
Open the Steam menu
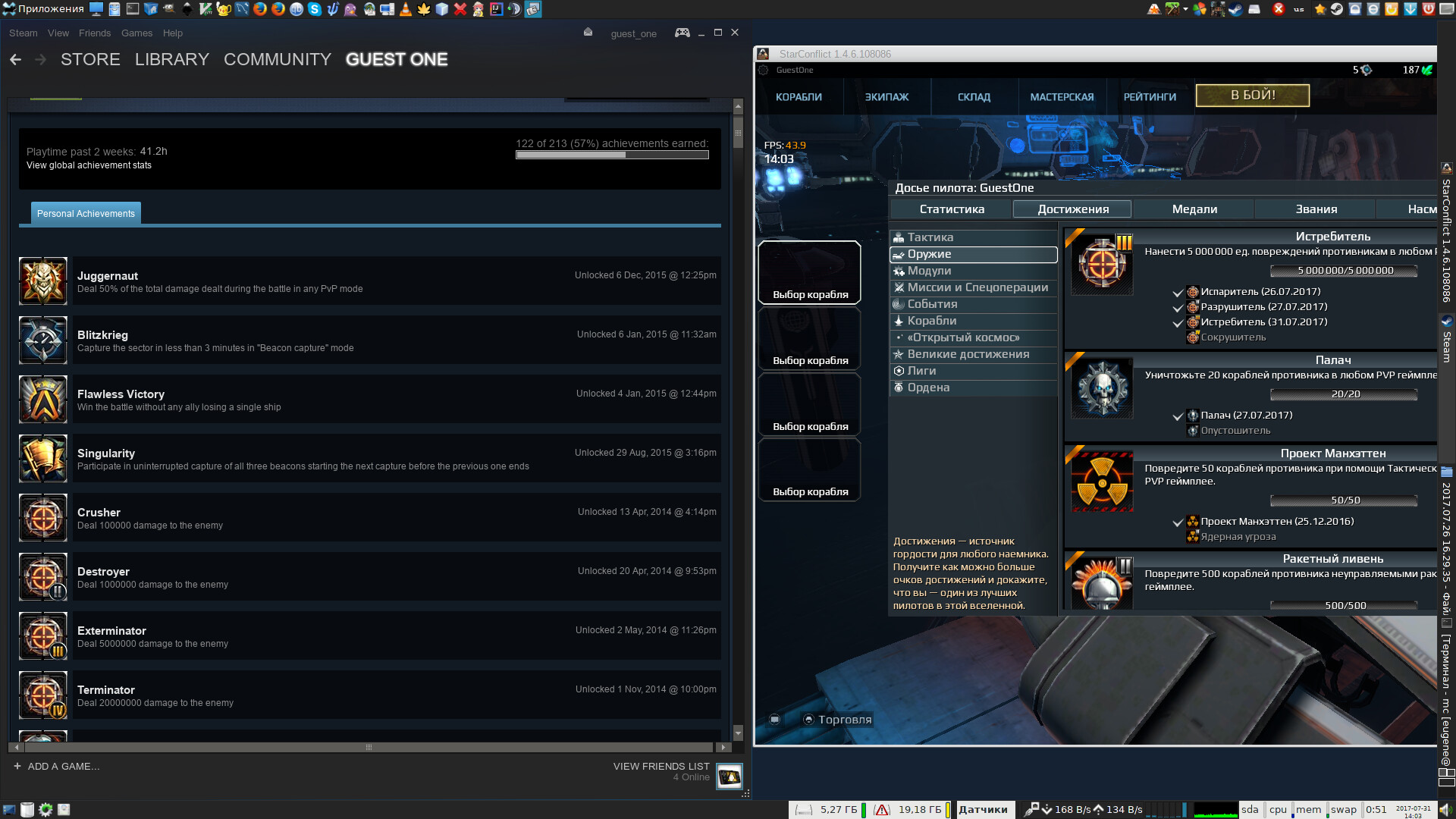pyautogui.click(x=23, y=33)
